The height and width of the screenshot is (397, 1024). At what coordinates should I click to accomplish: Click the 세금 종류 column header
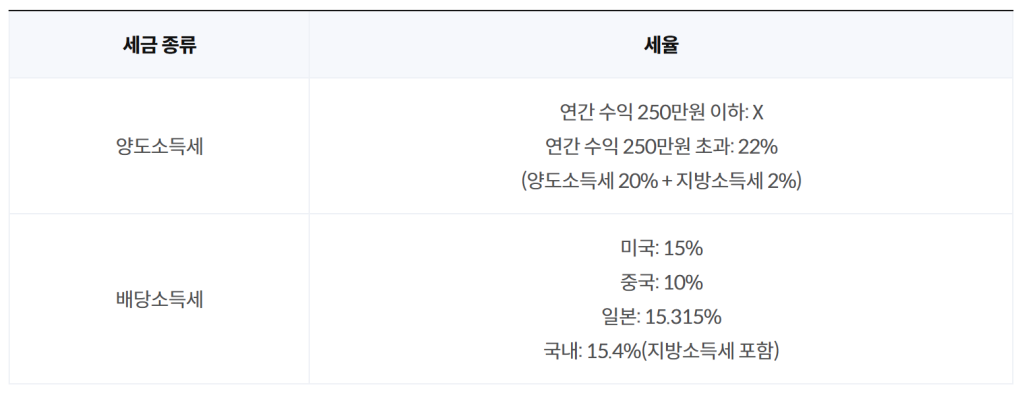(159, 46)
